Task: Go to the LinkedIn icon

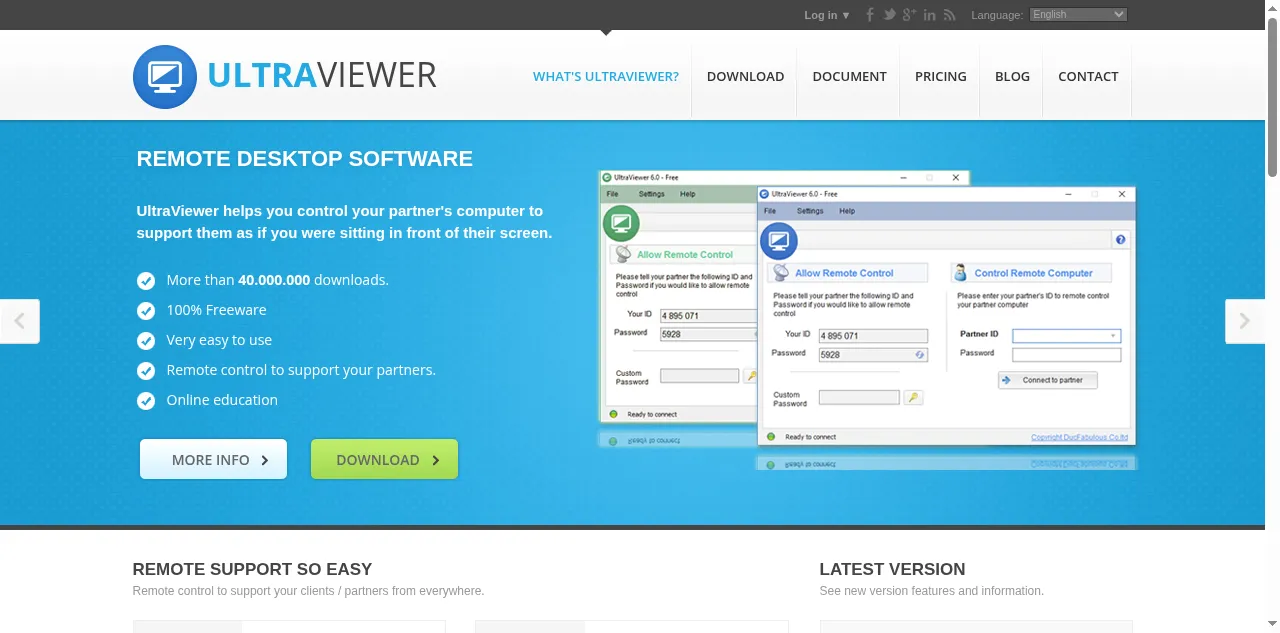Action: click(930, 15)
